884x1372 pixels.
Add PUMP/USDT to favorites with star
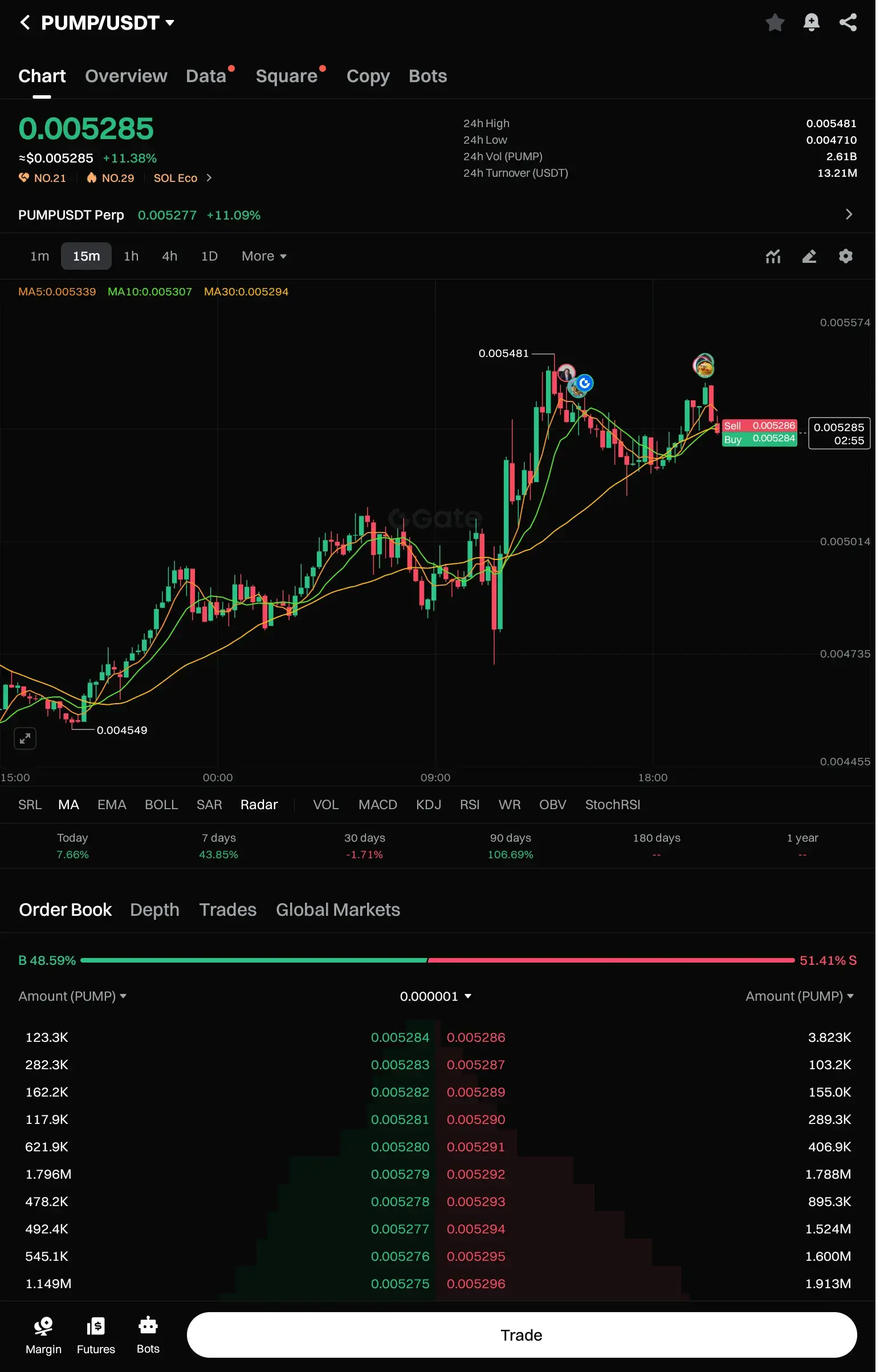[775, 23]
